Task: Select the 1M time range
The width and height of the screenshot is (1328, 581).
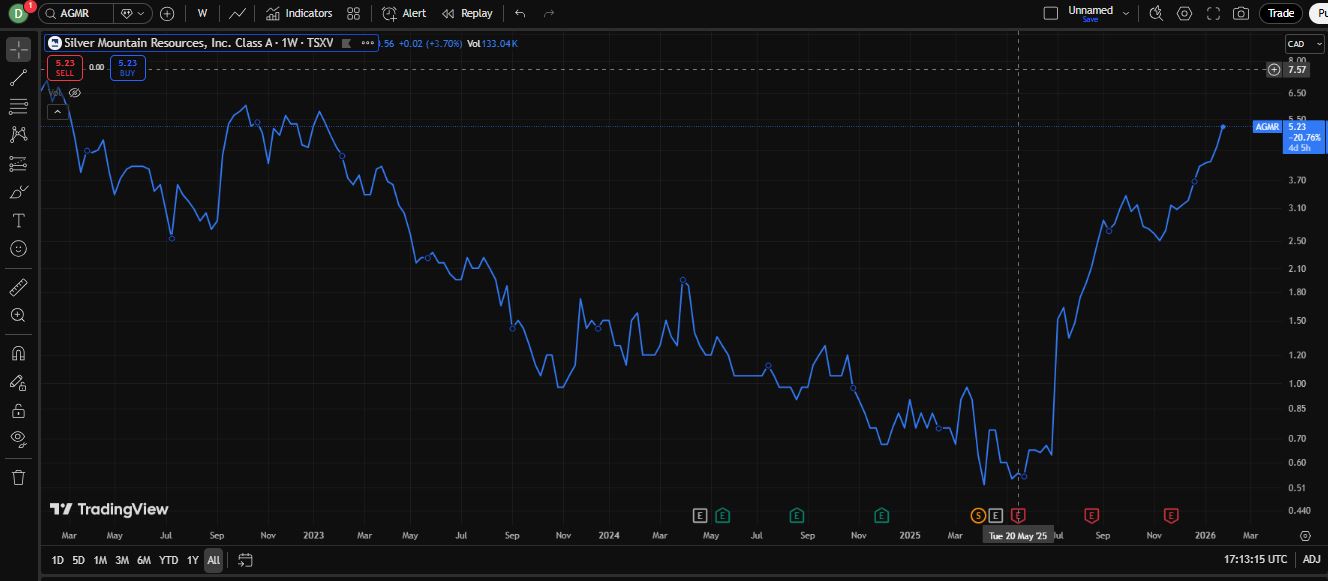Action: (x=100, y=560)
